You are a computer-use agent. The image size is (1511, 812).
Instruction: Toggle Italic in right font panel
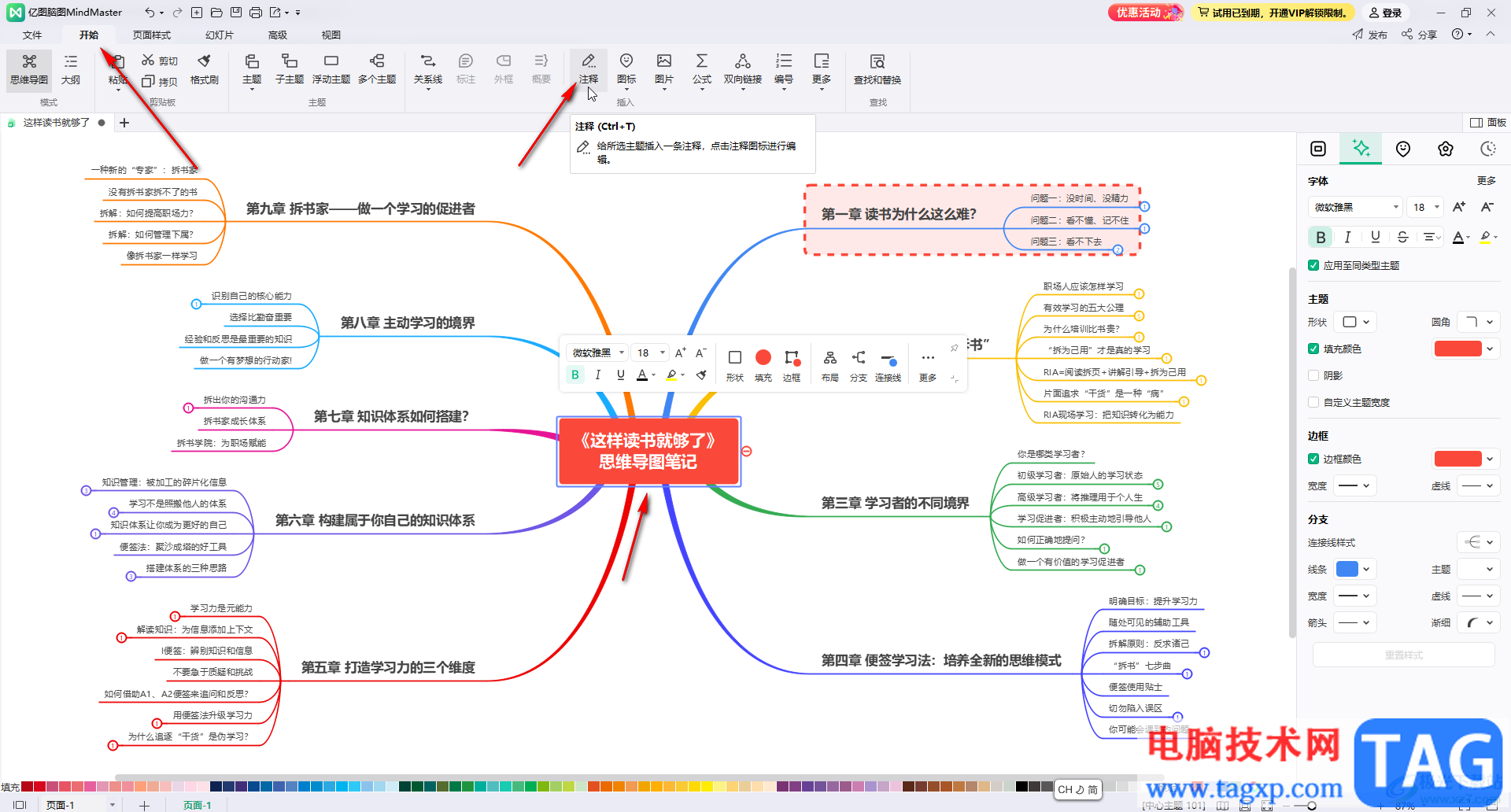[x=1348, y=237]
